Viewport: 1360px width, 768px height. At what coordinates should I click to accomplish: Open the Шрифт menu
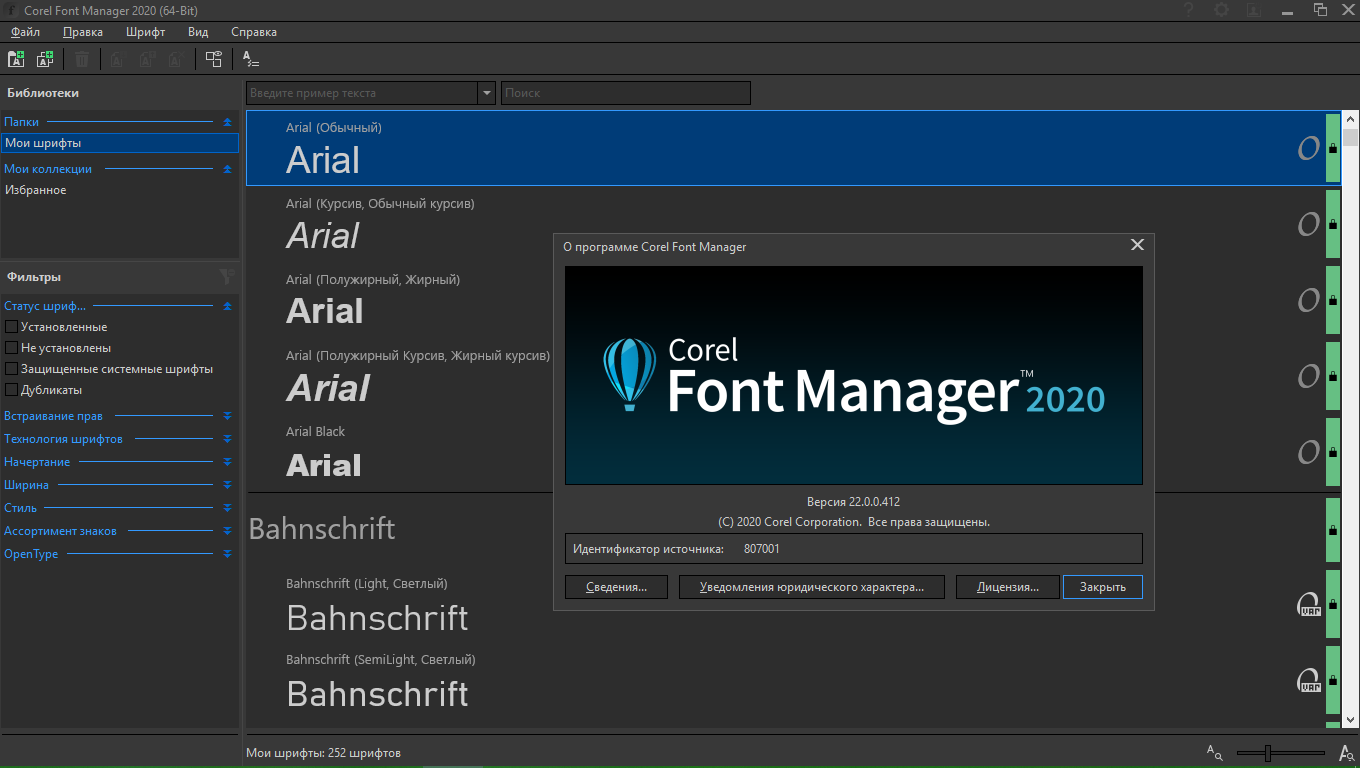point(145,32)
